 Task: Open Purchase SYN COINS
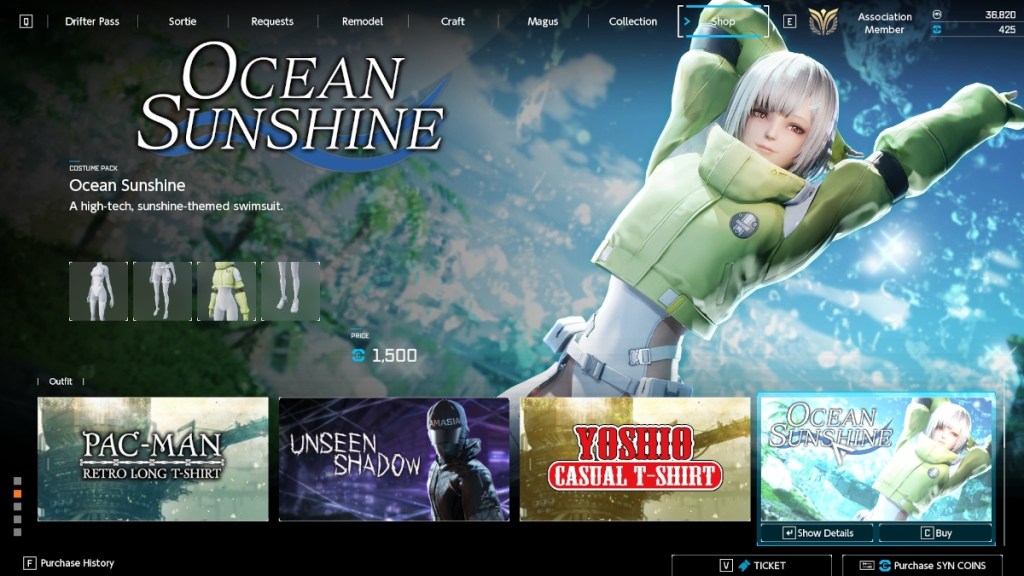coord(930,566)
